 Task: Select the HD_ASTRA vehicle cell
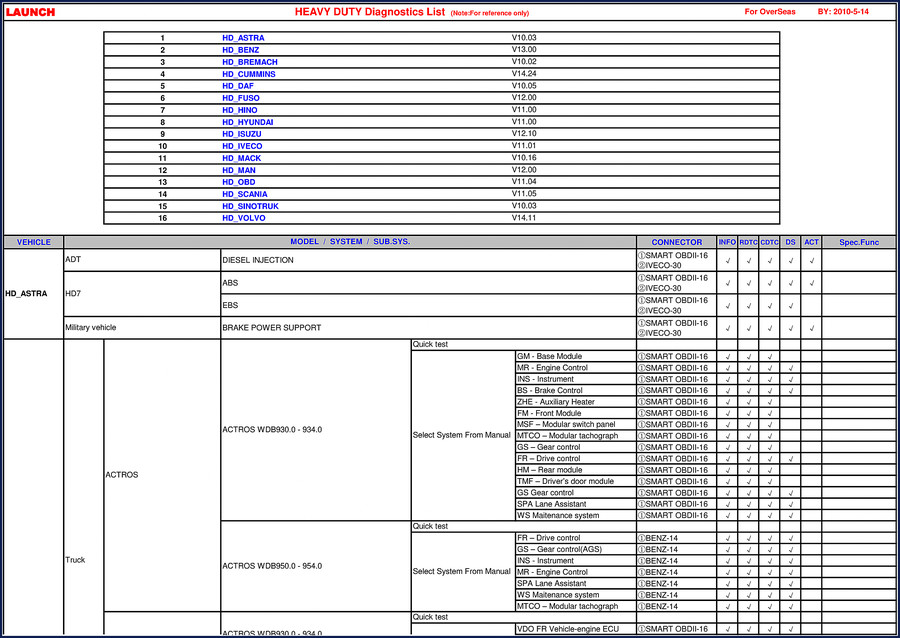(x=34, y=294)
